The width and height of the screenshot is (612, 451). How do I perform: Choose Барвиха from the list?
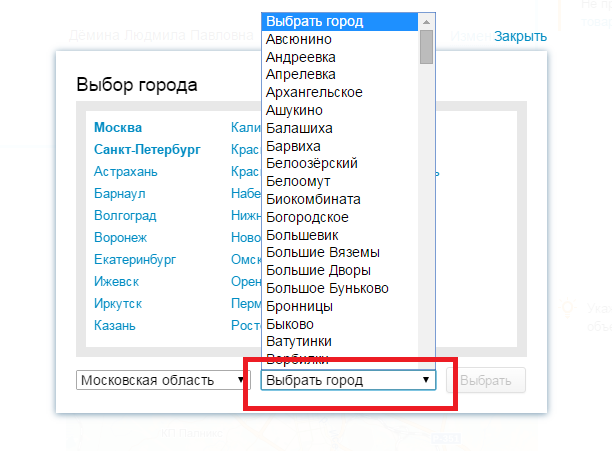point(293,147)
